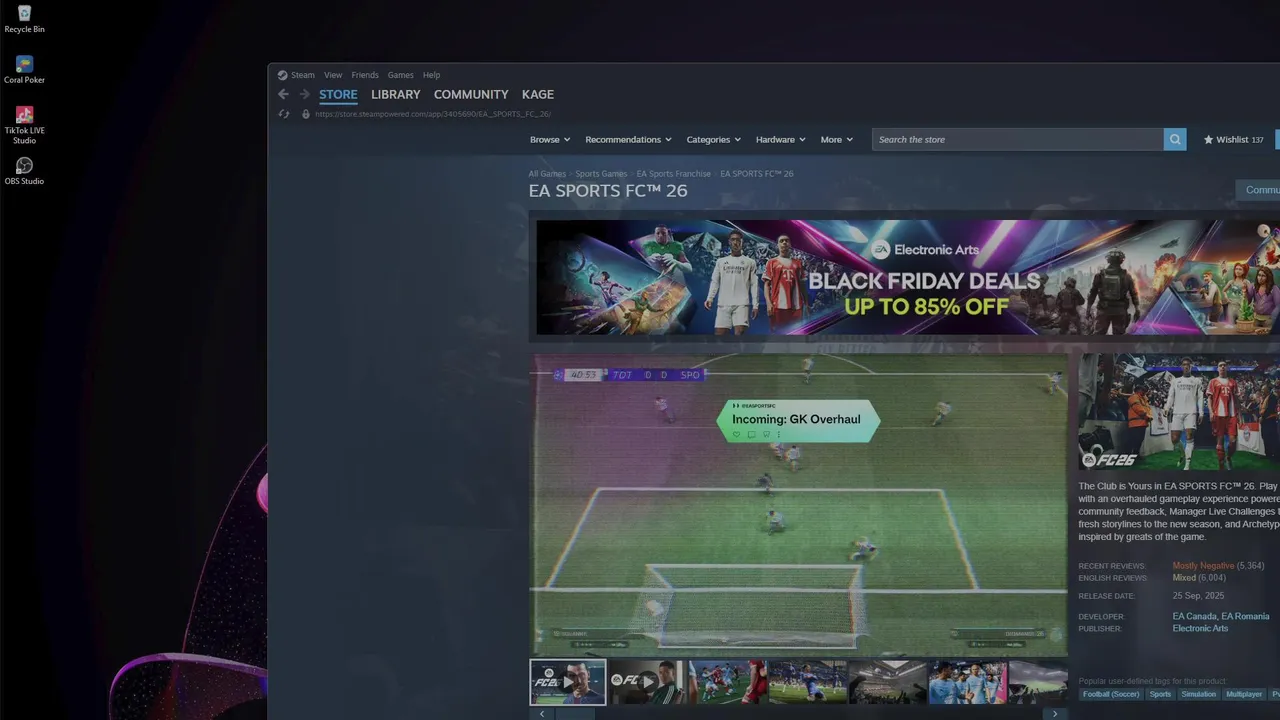The width and height of the screenshot is (1280, 720).
Task: Open publisher Electronic Arts link
Action: coord(1200,629)
